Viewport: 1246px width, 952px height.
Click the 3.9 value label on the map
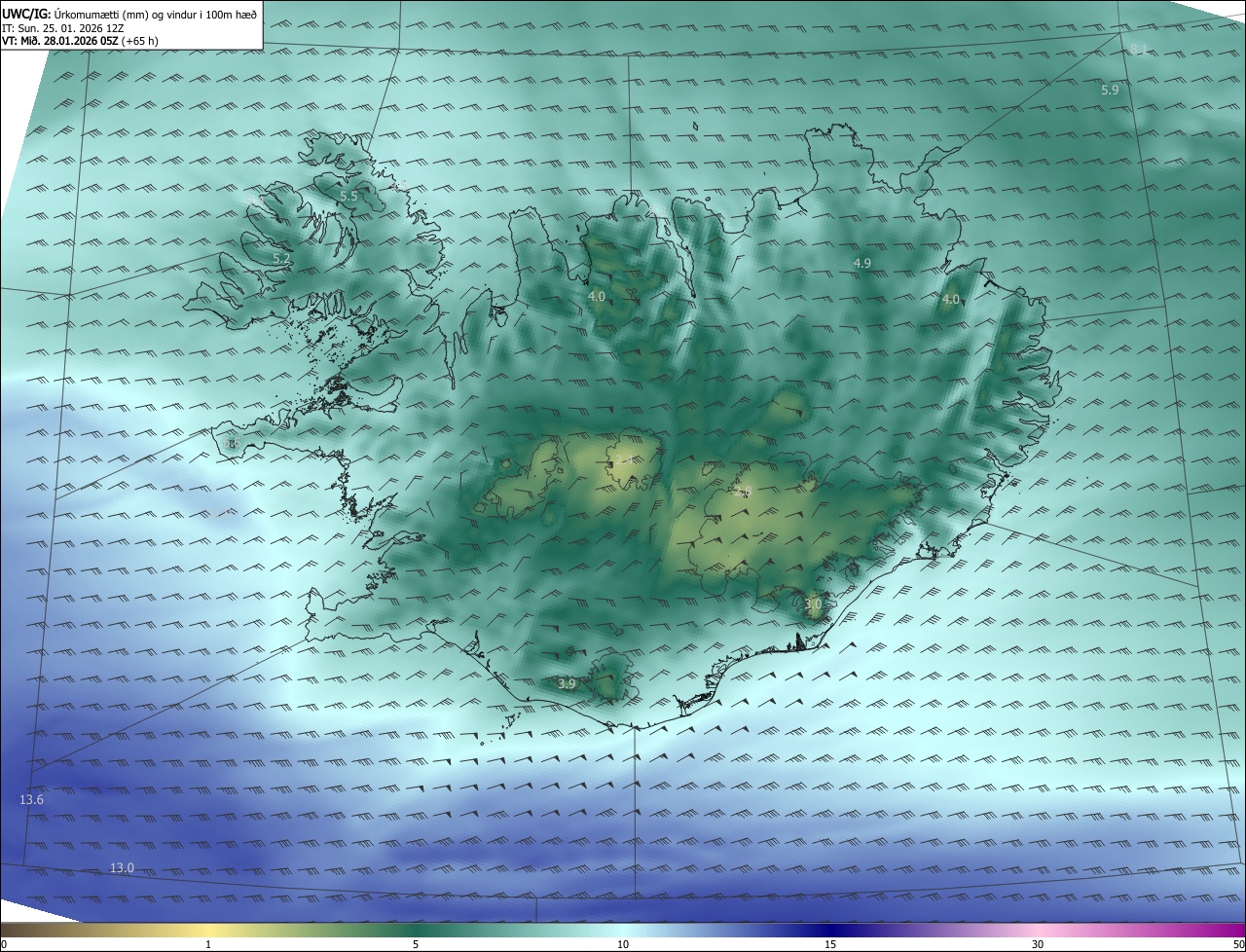click(567, 684)
